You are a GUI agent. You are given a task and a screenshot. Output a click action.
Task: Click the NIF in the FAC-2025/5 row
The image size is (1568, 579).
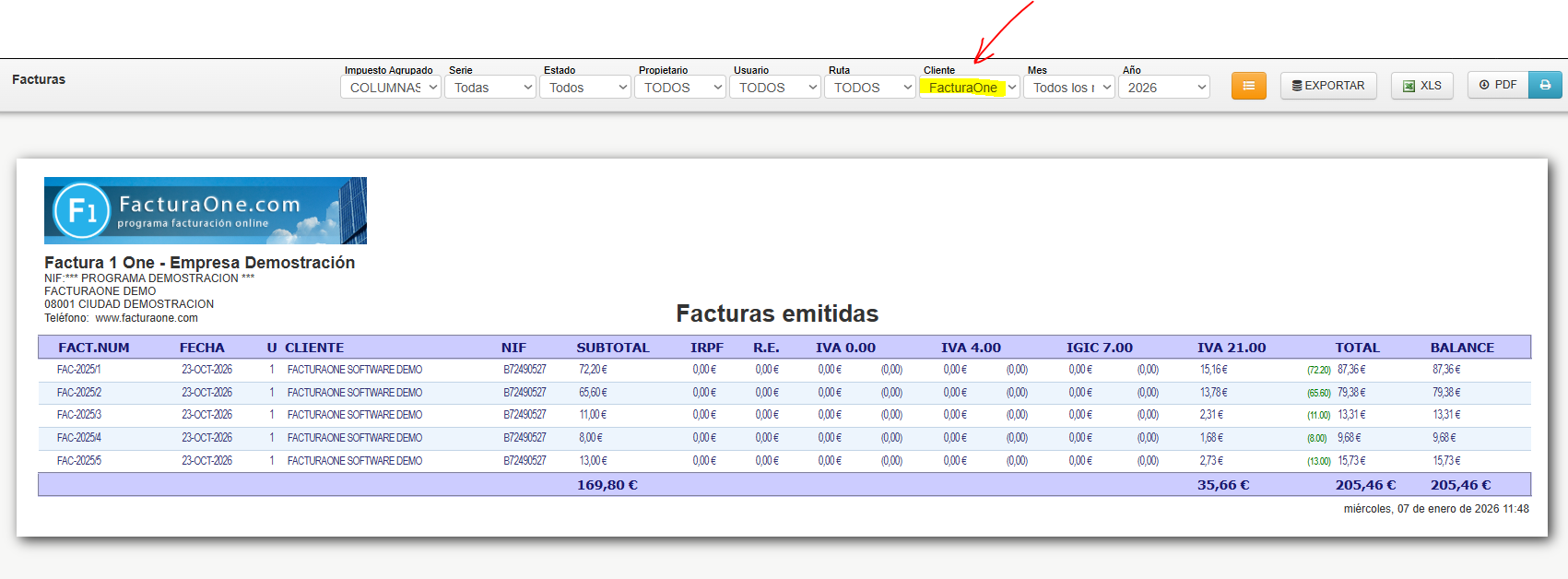click(525, 461)
